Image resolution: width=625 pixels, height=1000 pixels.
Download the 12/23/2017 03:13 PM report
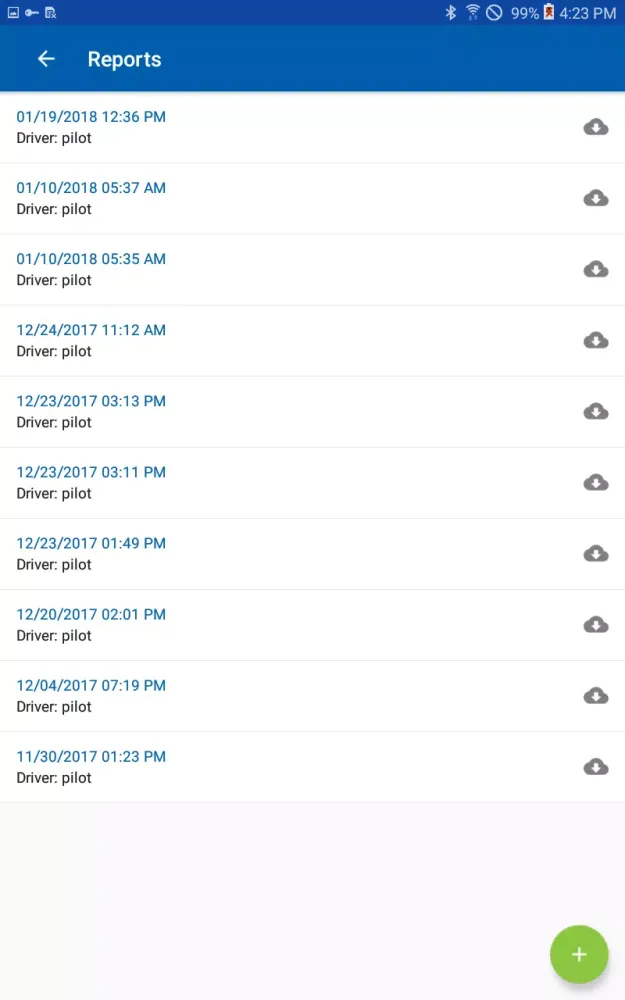(596, 411)
